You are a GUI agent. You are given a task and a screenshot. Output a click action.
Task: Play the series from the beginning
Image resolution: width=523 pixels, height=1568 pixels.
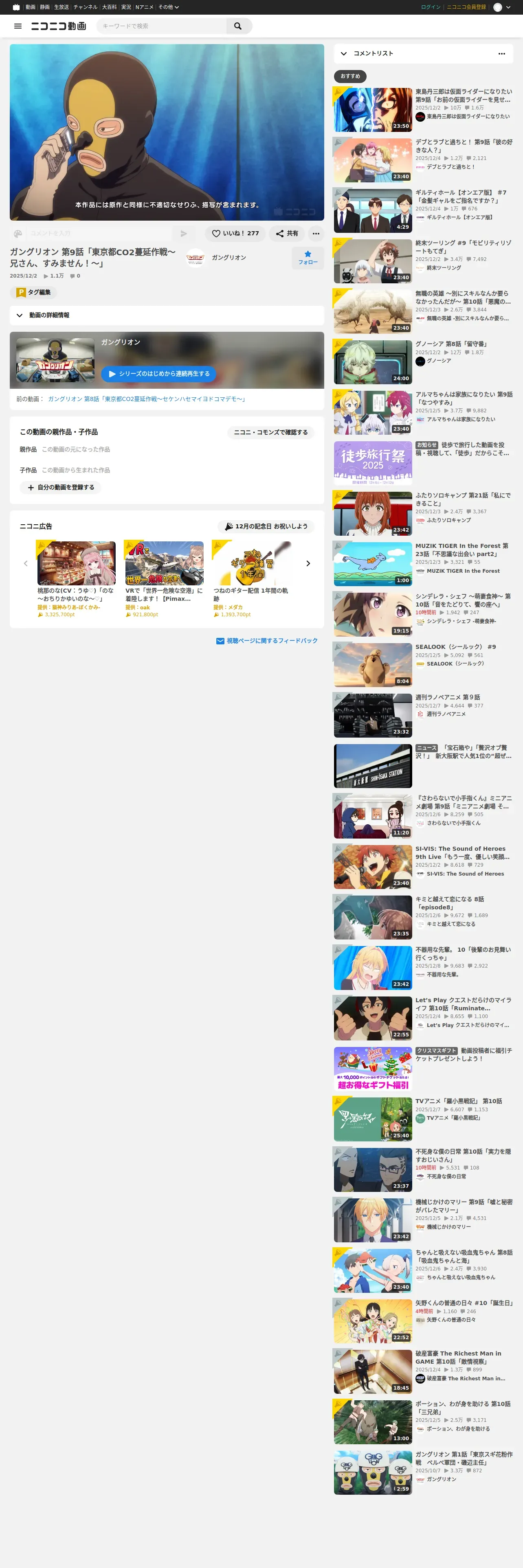158,374
